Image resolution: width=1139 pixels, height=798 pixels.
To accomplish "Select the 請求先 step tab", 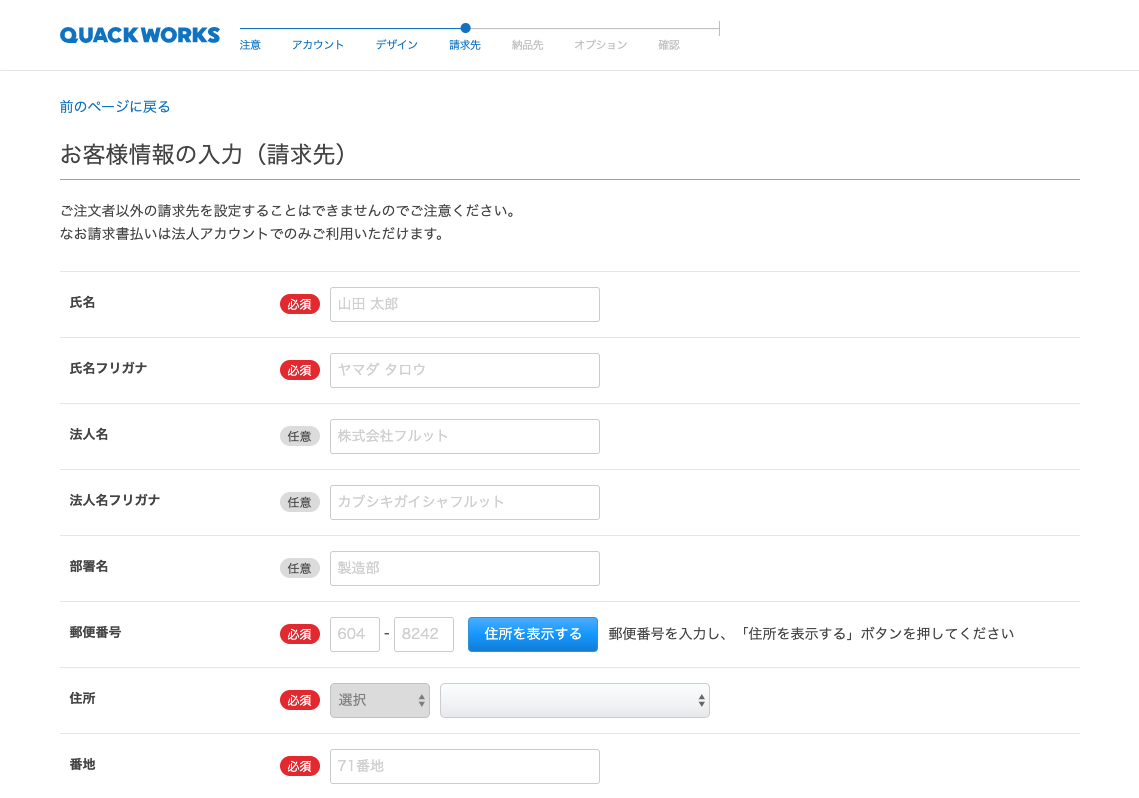I will [464, 44].
